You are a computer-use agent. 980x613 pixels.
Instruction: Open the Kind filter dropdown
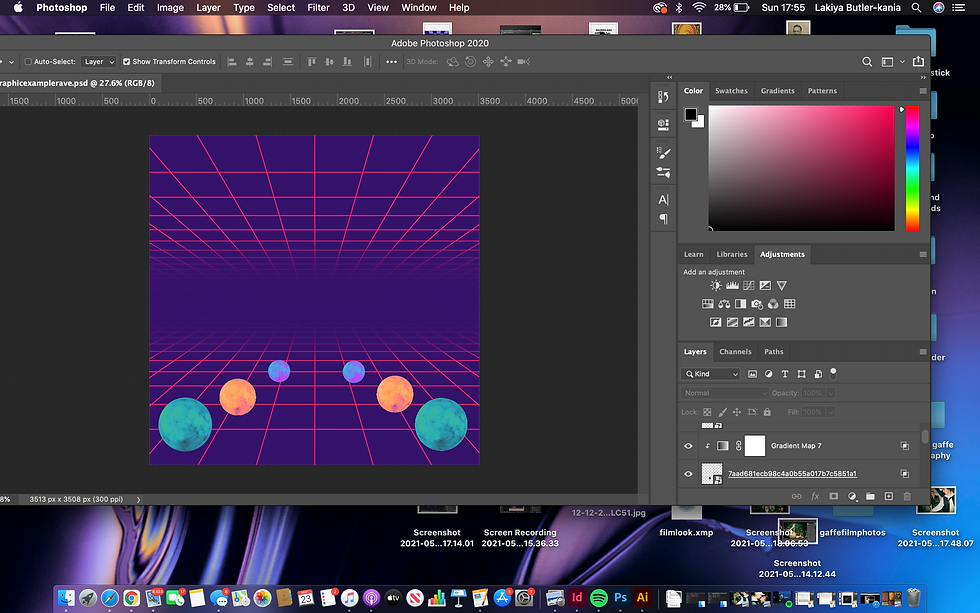click(x=711, y=374)
